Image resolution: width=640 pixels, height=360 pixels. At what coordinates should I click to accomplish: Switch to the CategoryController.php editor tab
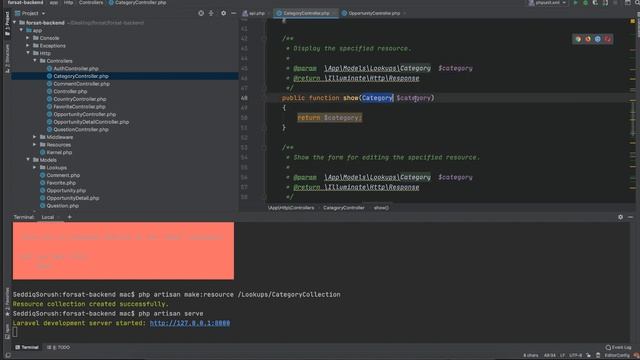[305, 13]
